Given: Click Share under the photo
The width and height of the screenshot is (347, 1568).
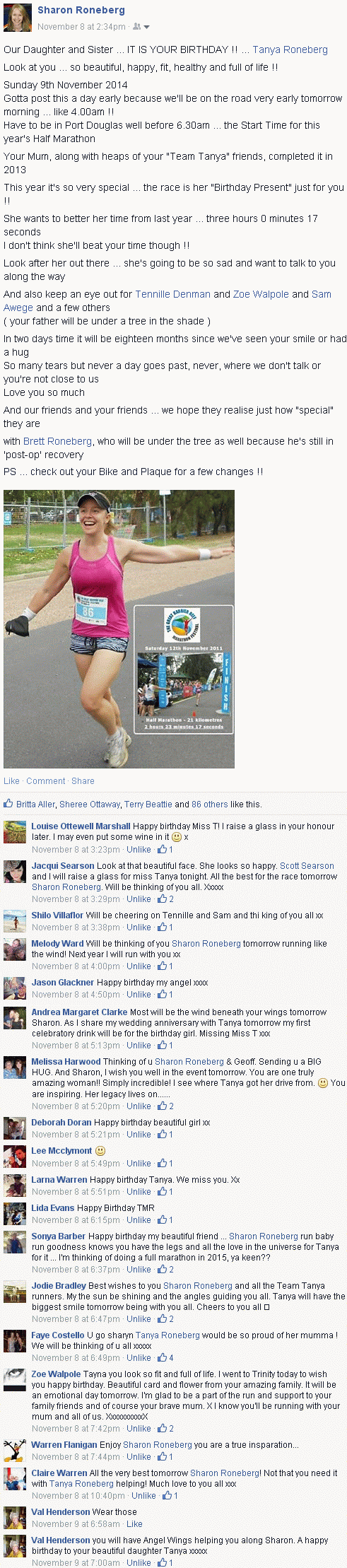Looking at the screenshot, I should (83, 781).
